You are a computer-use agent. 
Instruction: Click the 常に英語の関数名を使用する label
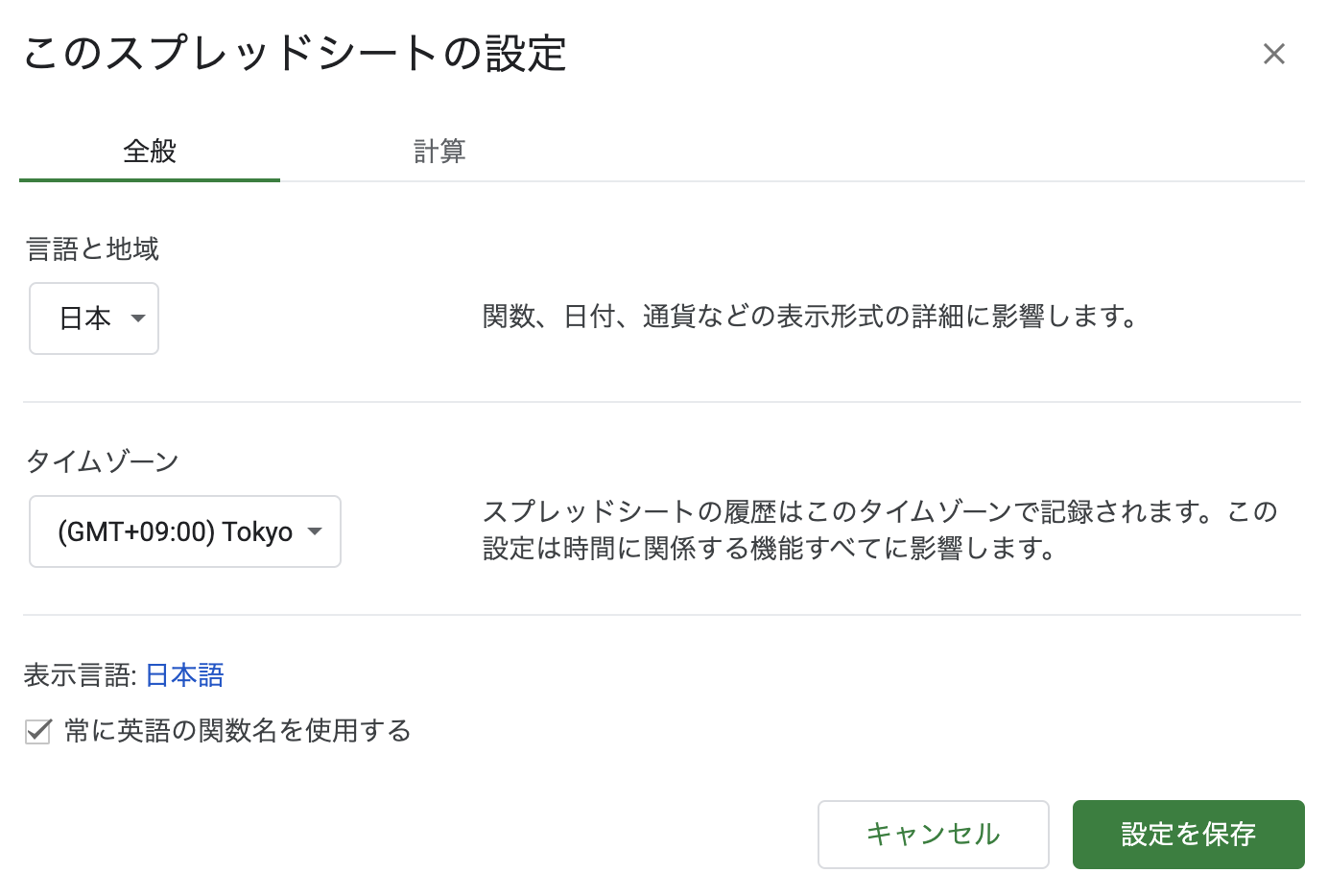[238, 731]
